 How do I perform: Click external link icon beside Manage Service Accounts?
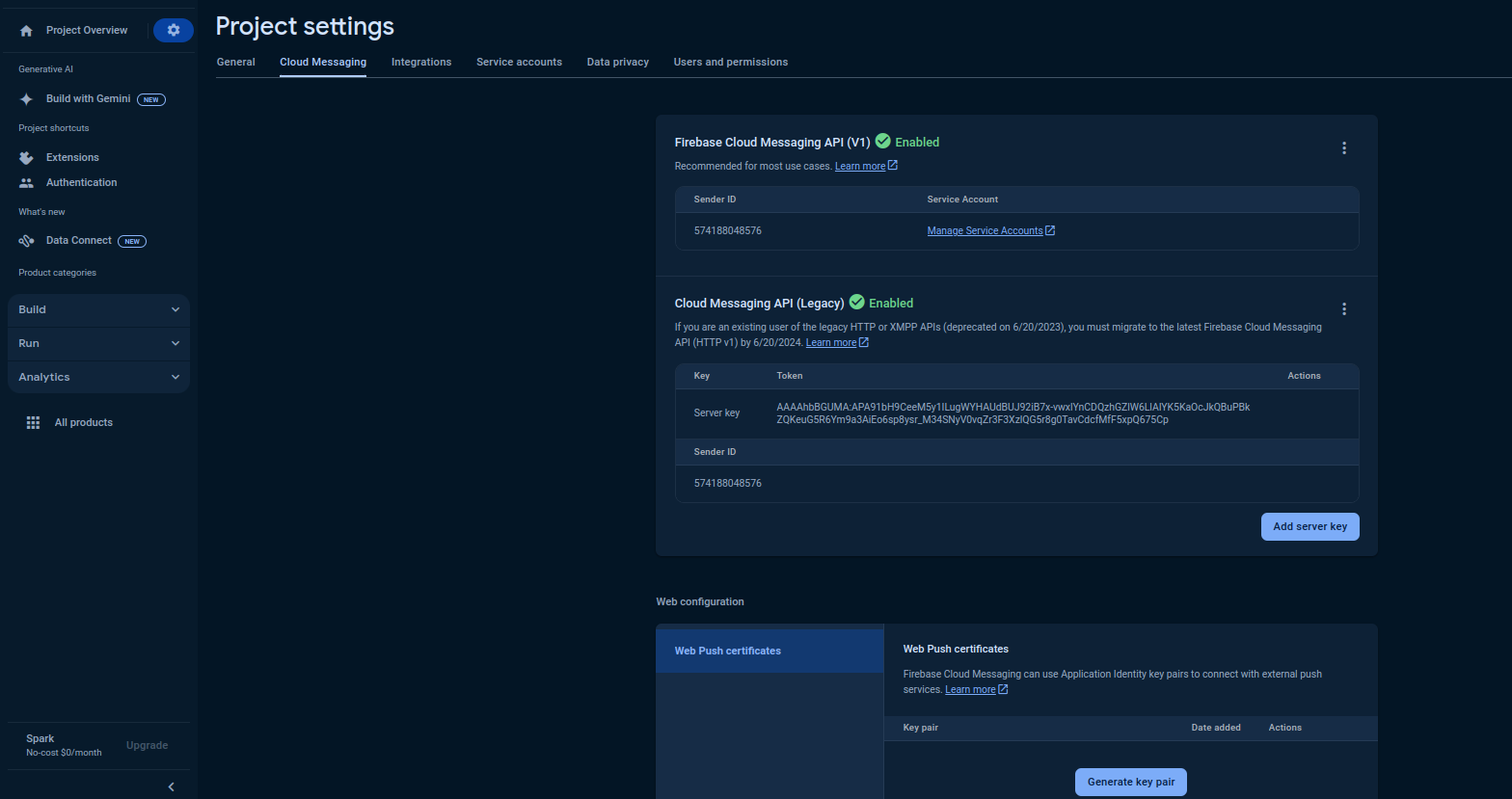[x=1050, y=230]
